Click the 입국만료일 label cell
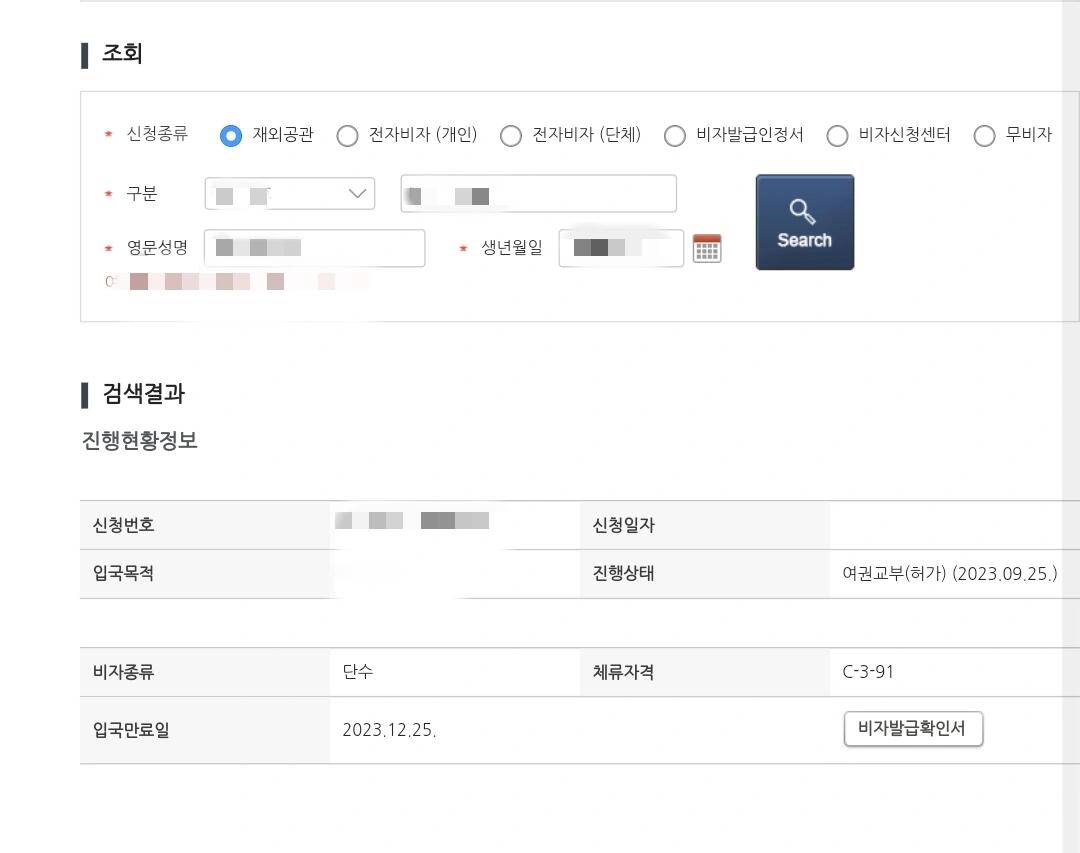 (205, 730)
